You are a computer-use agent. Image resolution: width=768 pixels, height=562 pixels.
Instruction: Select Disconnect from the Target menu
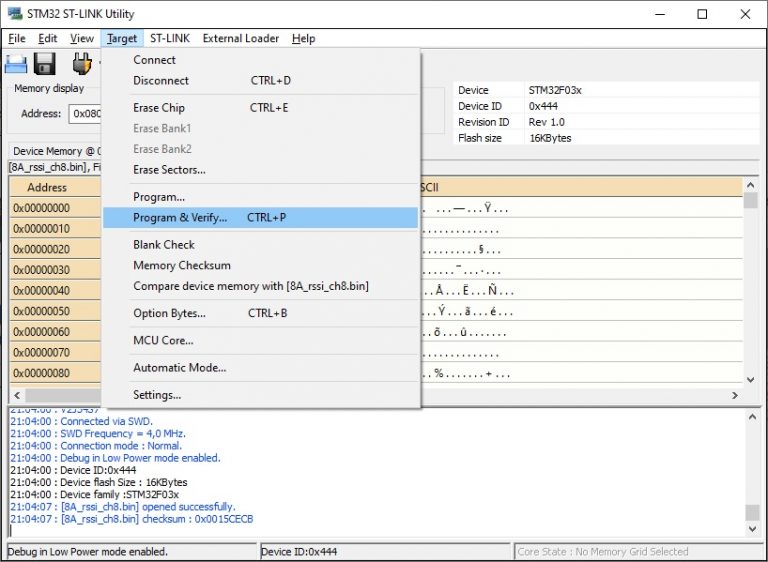261,80
